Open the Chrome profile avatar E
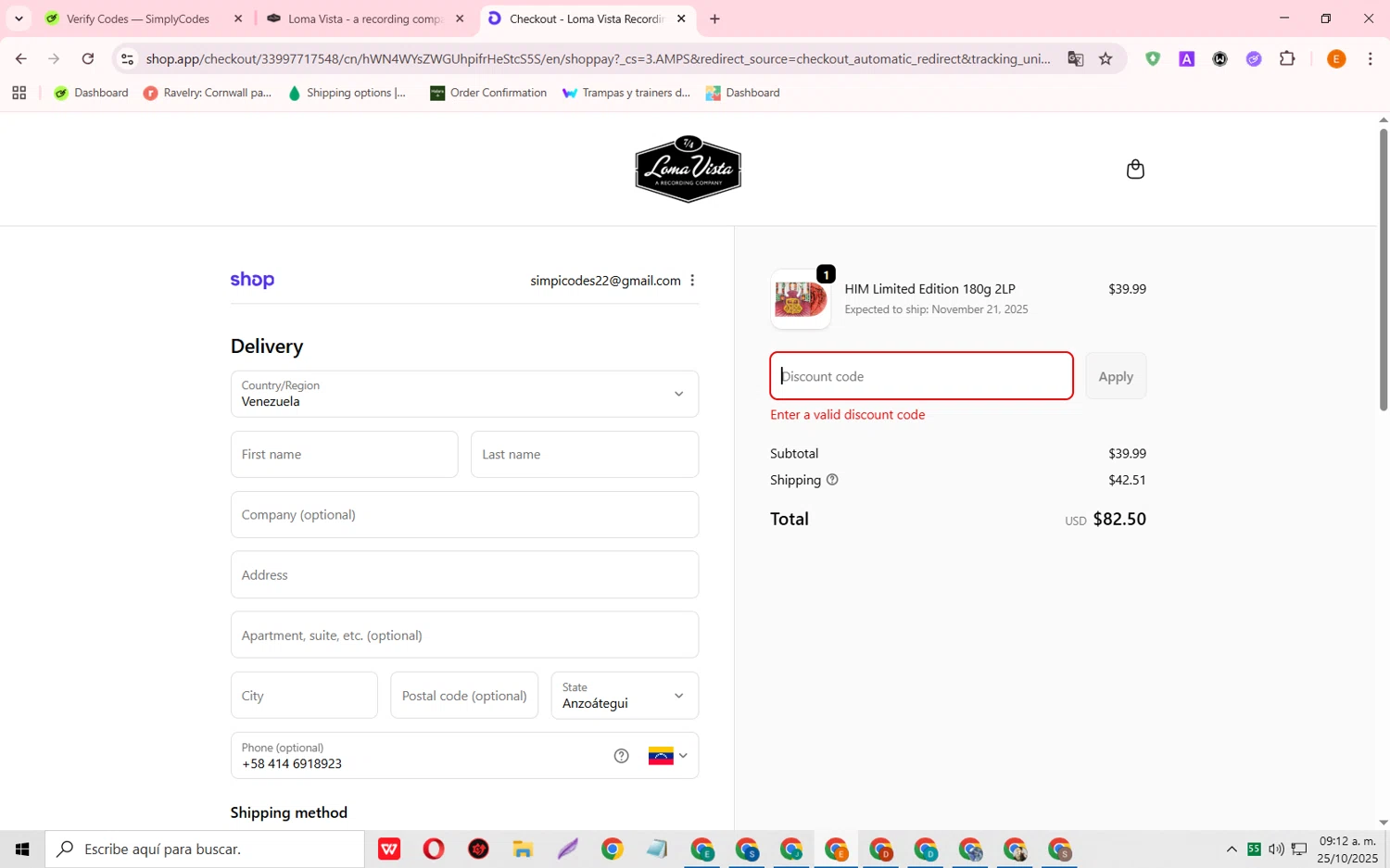 [1336, 58]
